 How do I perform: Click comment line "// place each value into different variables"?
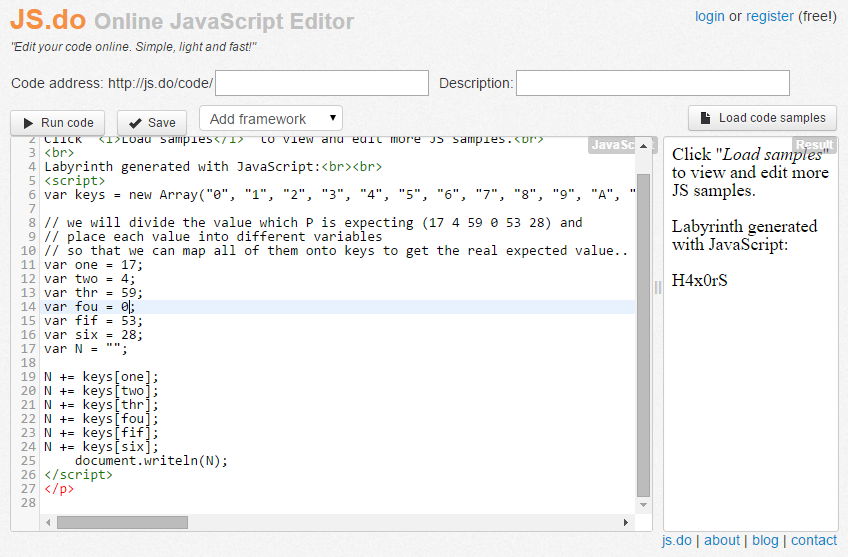213,237
